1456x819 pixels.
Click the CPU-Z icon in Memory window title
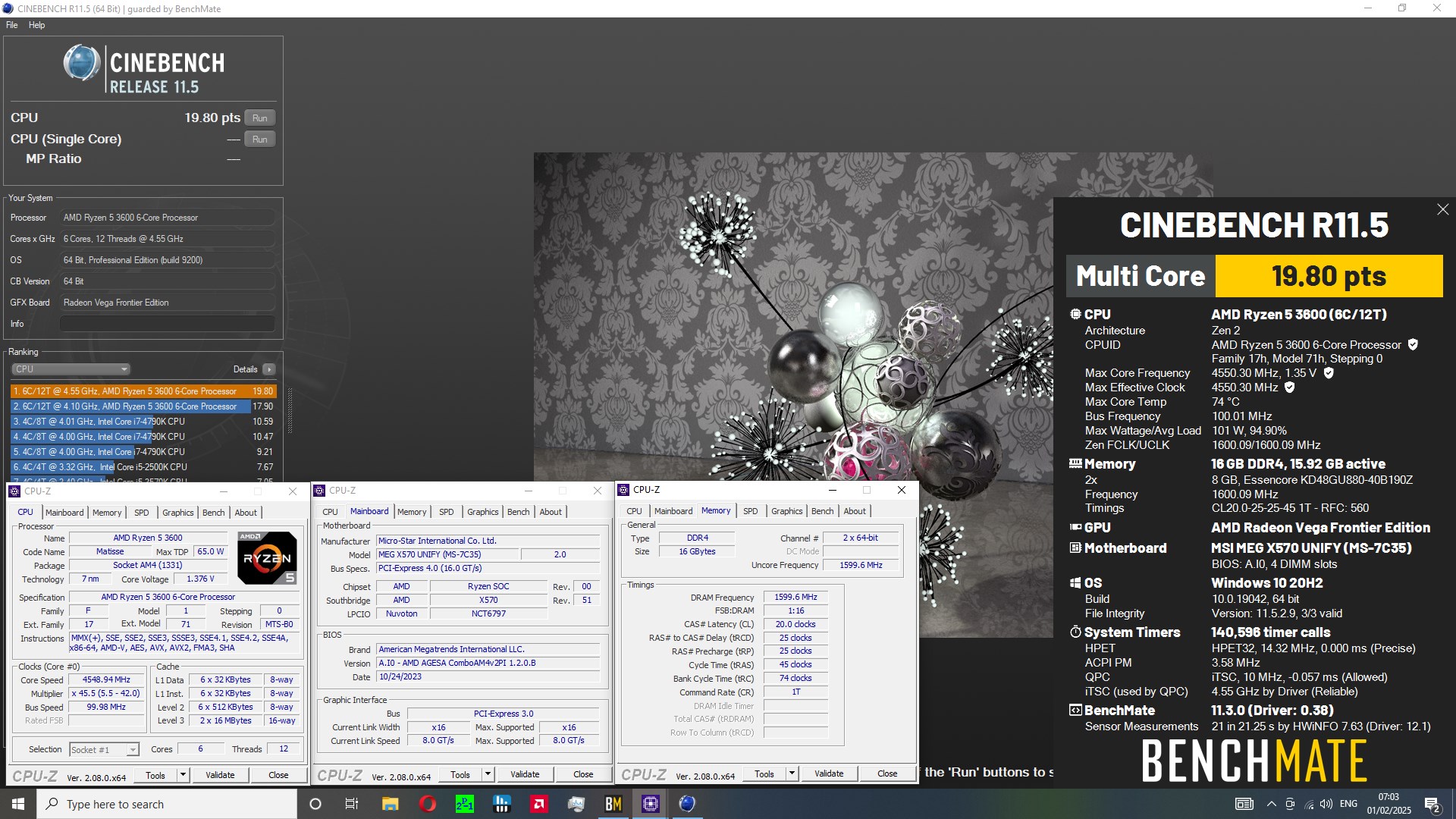pyautogui.click(x=624, y=490)
